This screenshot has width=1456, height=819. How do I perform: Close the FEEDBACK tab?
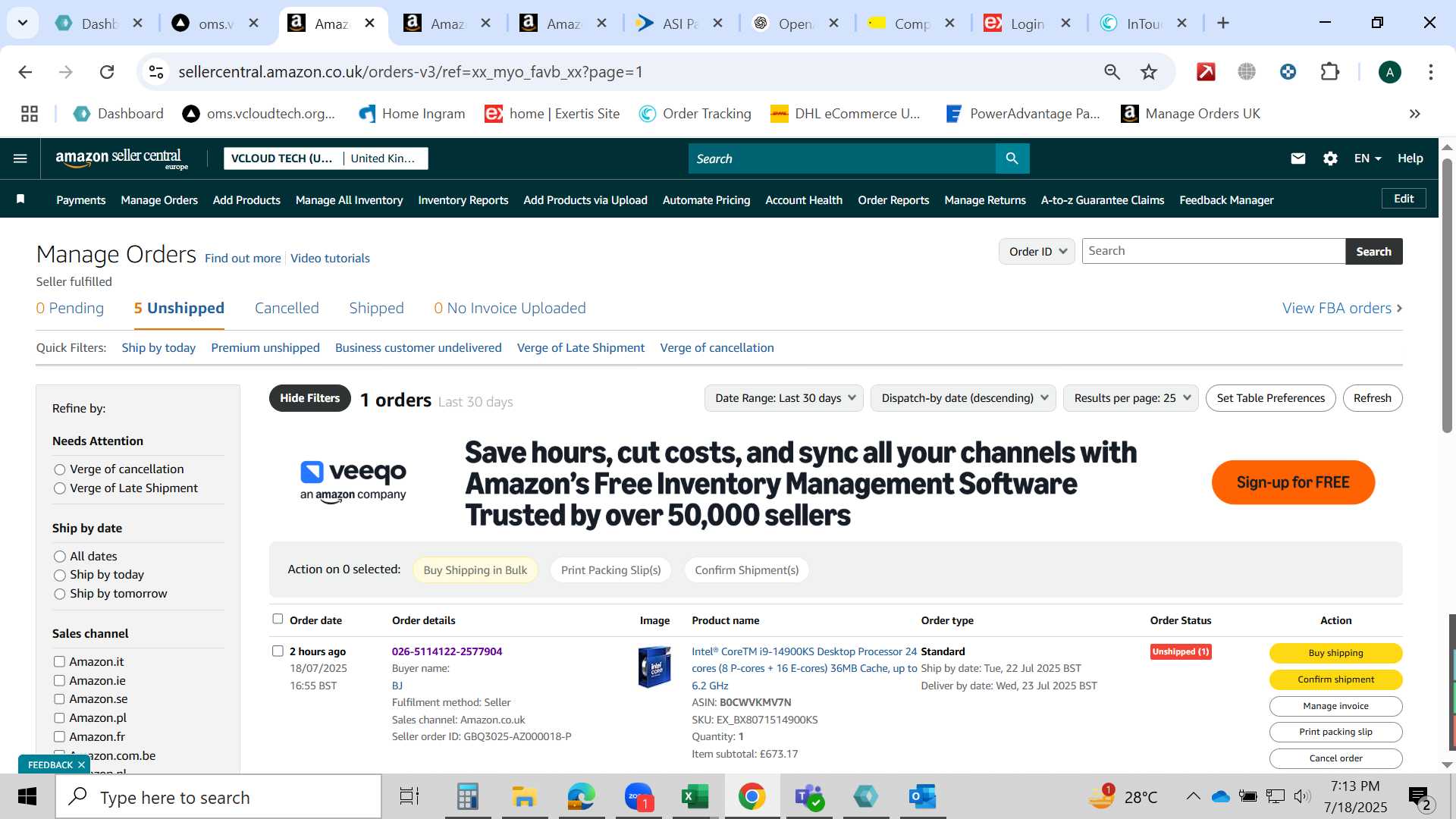(81, 765)
